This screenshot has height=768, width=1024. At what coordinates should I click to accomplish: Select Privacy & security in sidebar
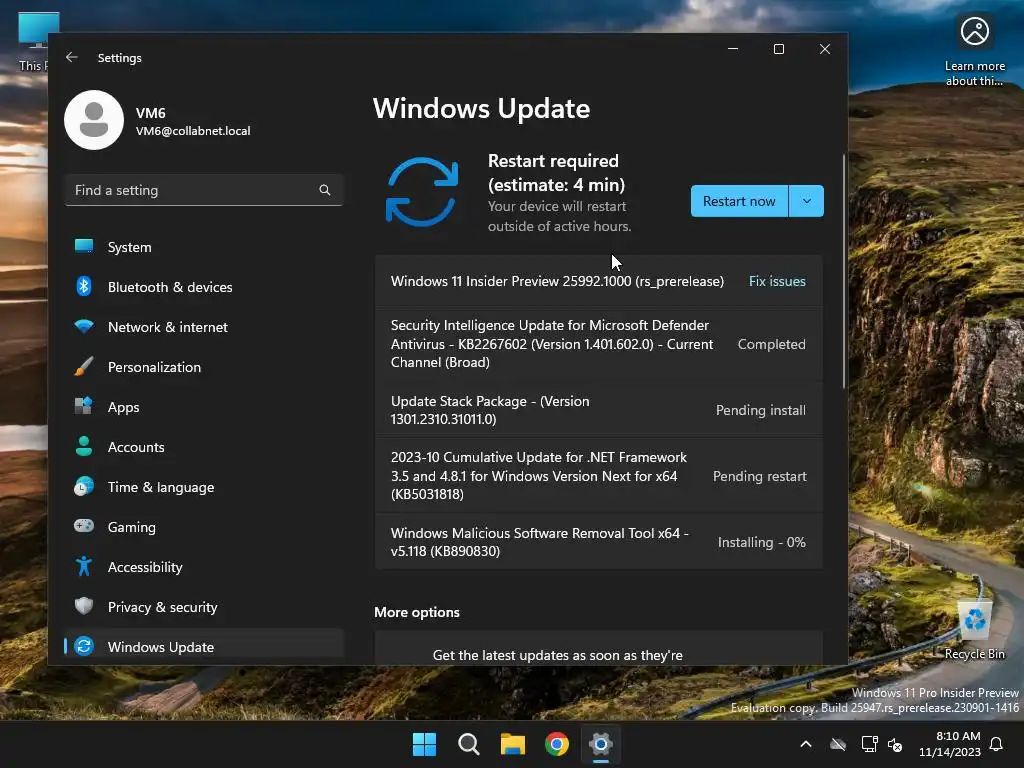pyautogui.click(x=204, y=607)
